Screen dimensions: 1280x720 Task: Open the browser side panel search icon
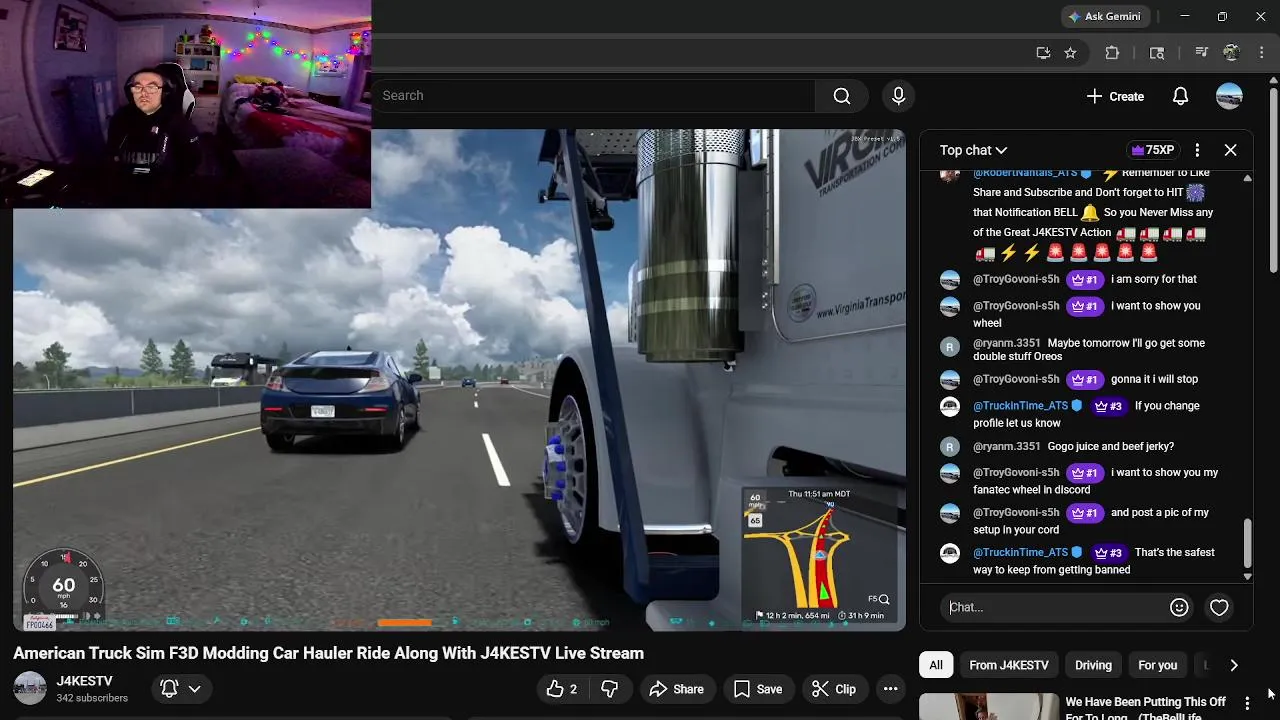coord(1157,53)
